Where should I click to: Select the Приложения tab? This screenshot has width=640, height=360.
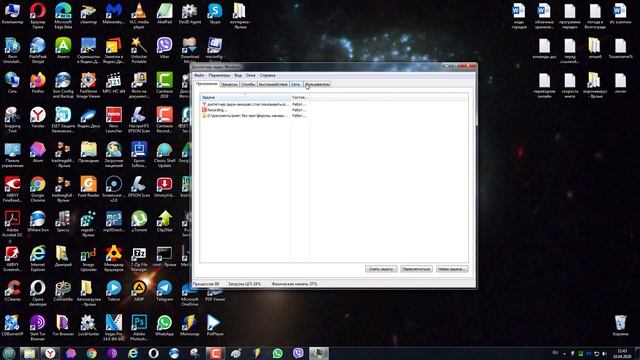coord(207,84)
